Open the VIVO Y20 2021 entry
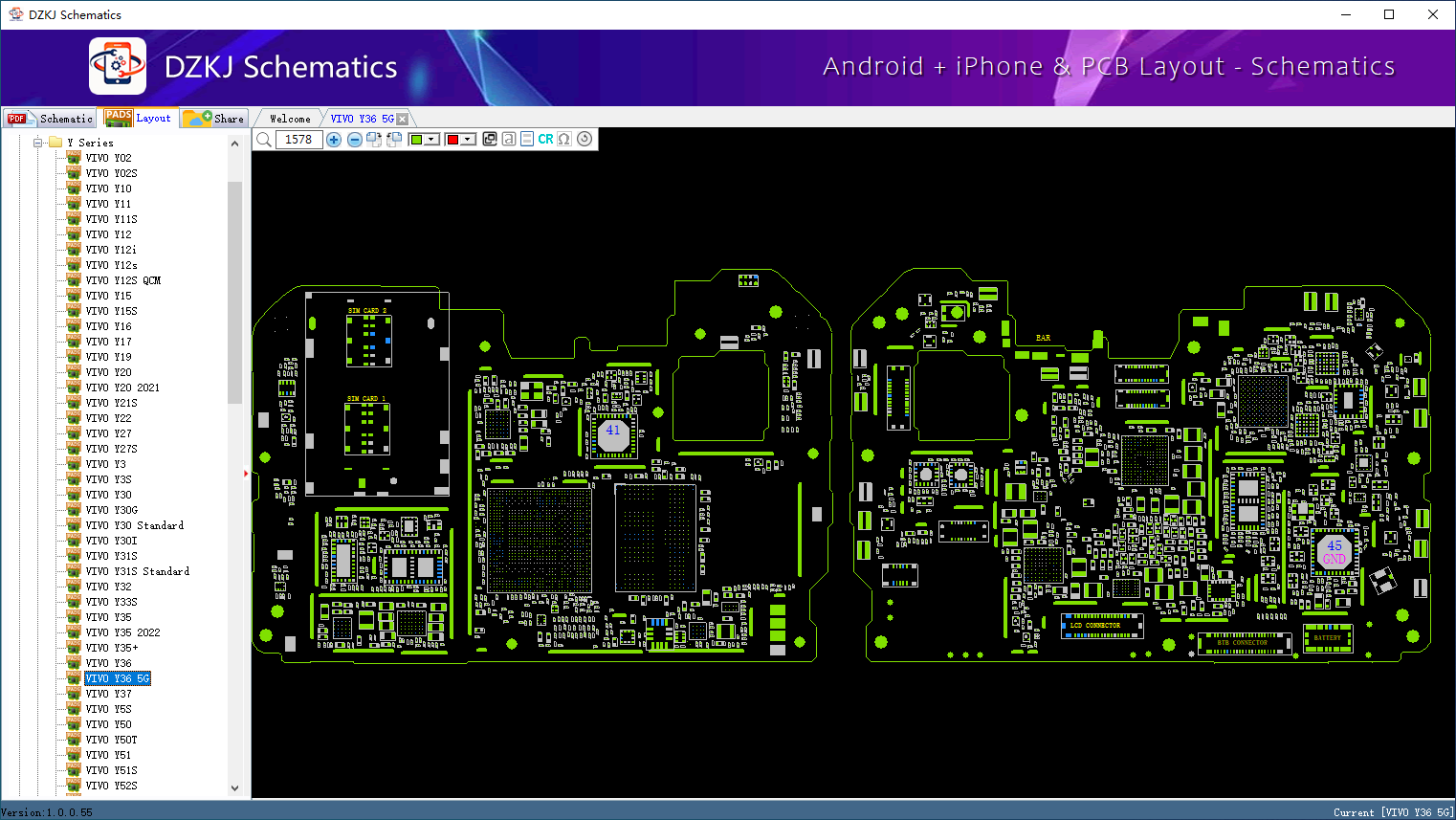Viewport: 1456px width, 820px height. (x=122, y=388)
